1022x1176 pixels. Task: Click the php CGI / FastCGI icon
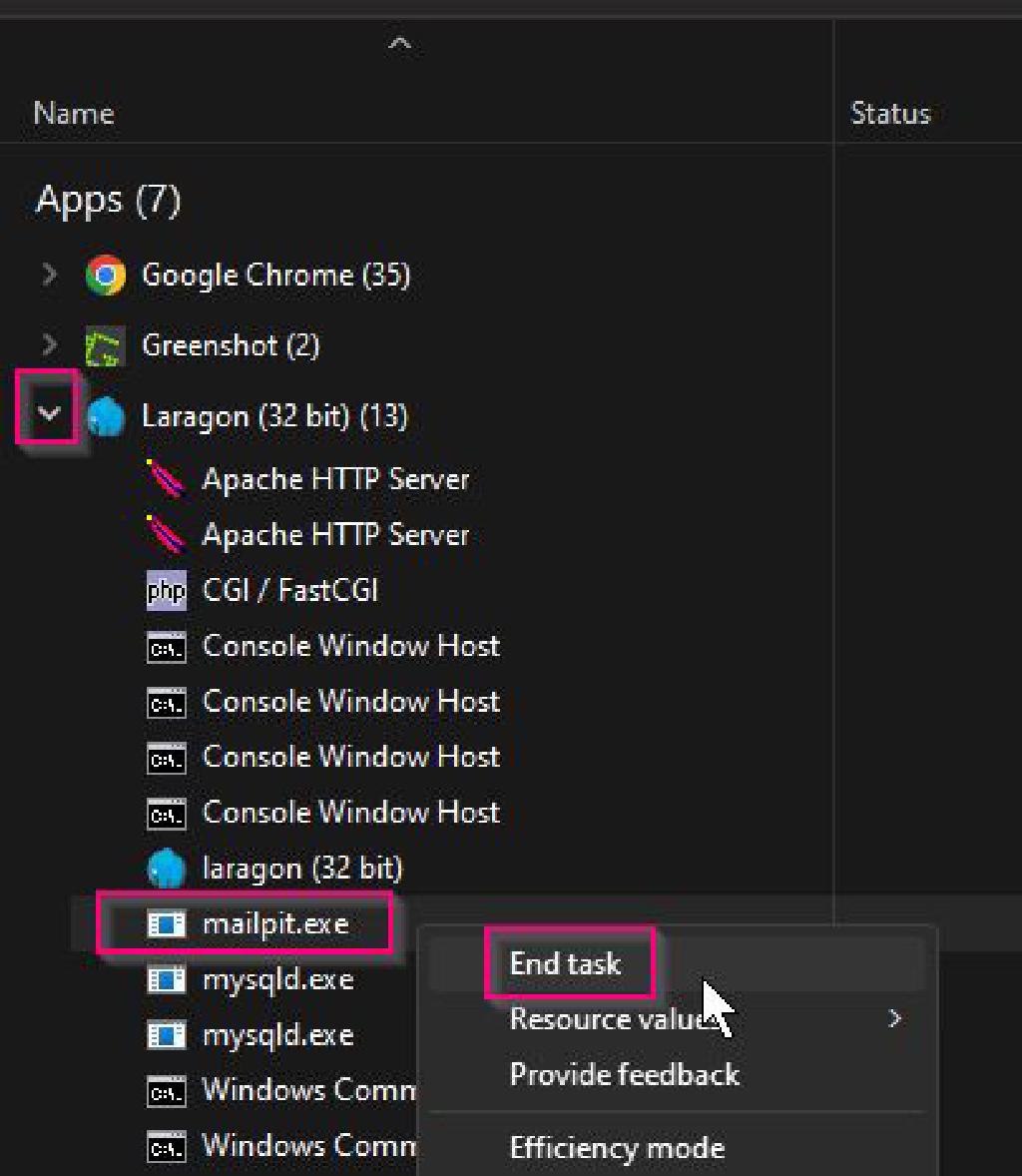pyautogui.click(x=166, y=590)
